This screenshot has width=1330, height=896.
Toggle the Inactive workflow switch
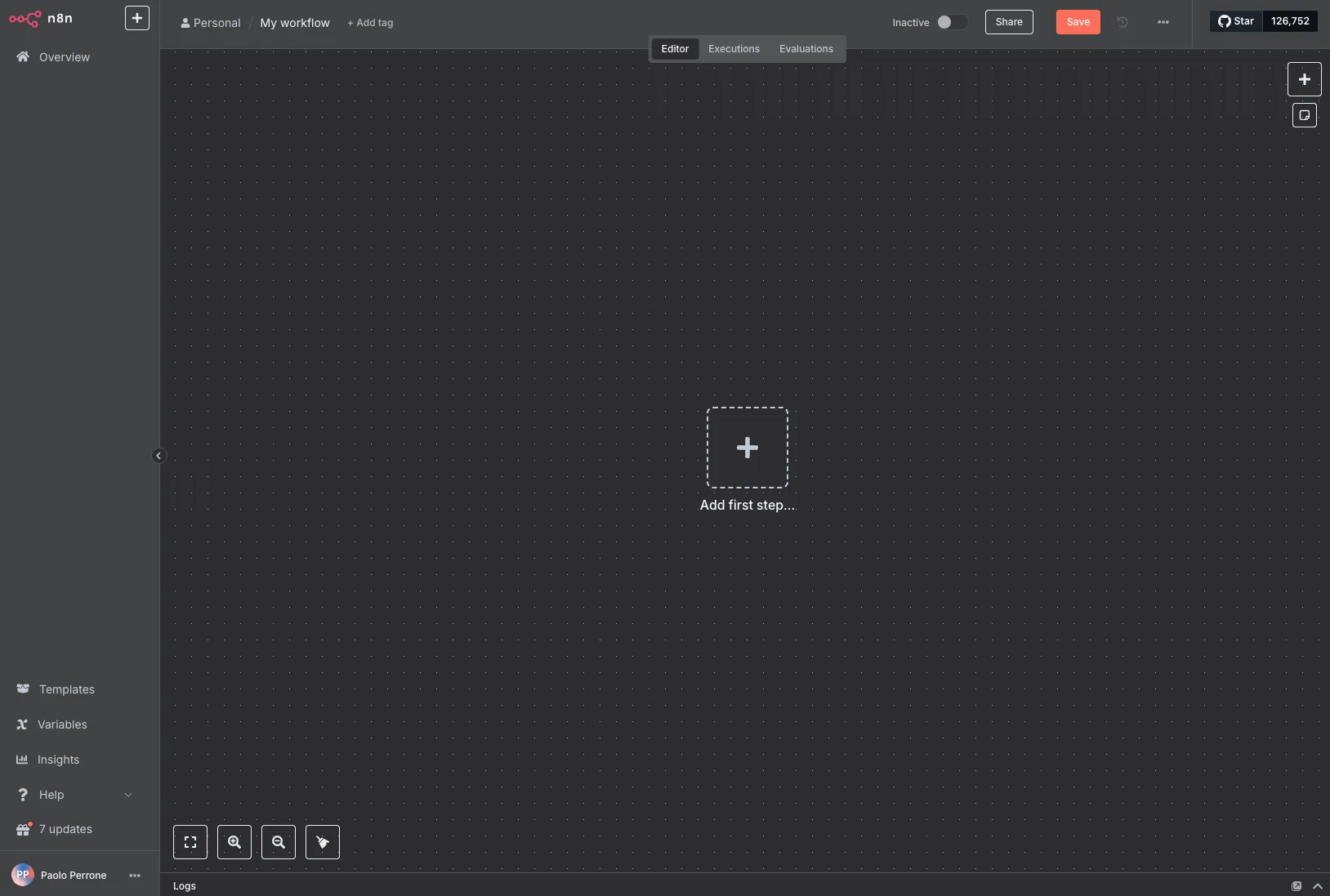click(x=952, y=22)
